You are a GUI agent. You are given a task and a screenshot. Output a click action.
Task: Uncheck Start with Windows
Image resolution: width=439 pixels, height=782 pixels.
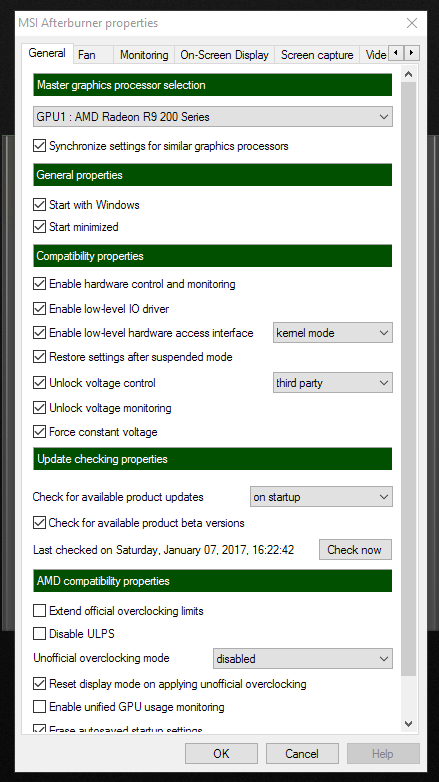tap(39, 204)
